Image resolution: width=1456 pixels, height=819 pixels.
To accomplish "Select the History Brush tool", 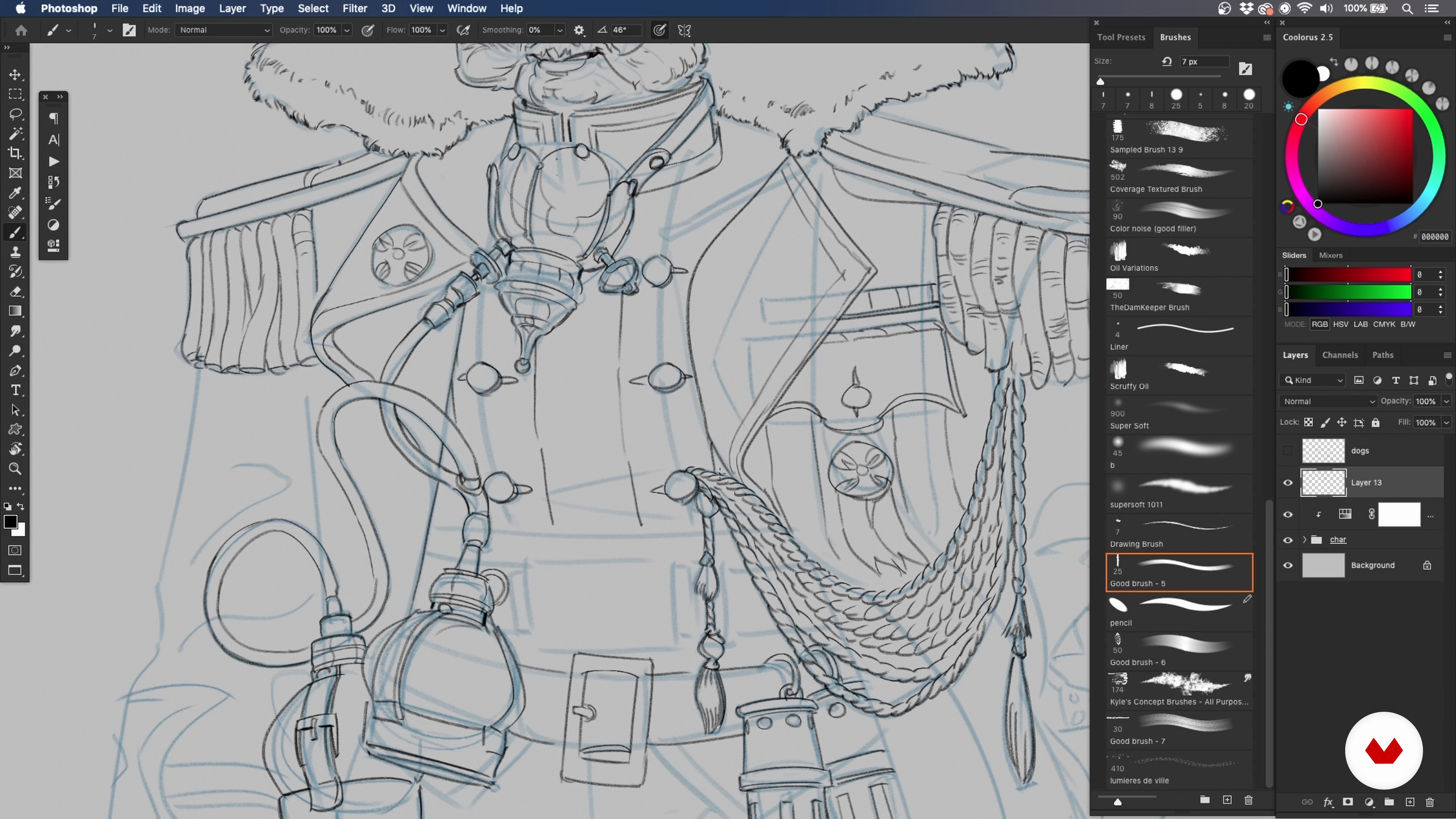I will tap(15, 272).
